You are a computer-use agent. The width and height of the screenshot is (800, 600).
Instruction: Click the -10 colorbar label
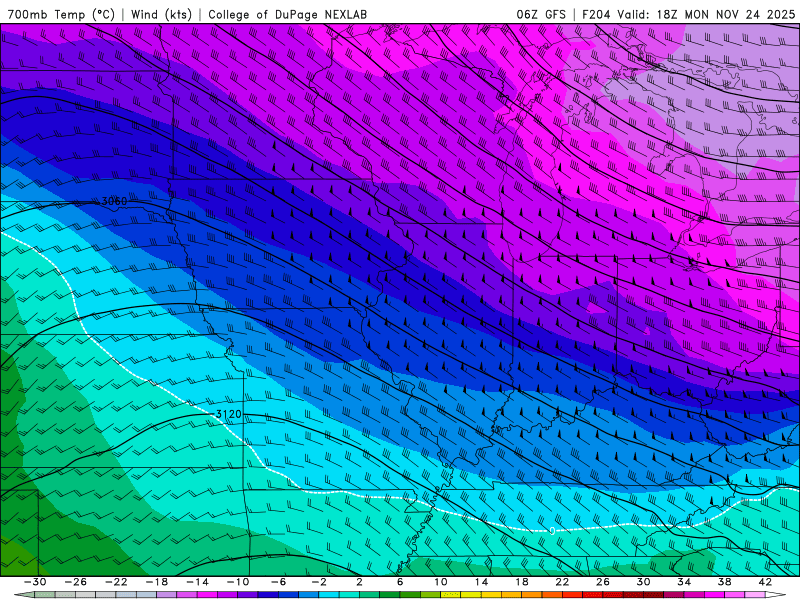(x=238, y=582)
